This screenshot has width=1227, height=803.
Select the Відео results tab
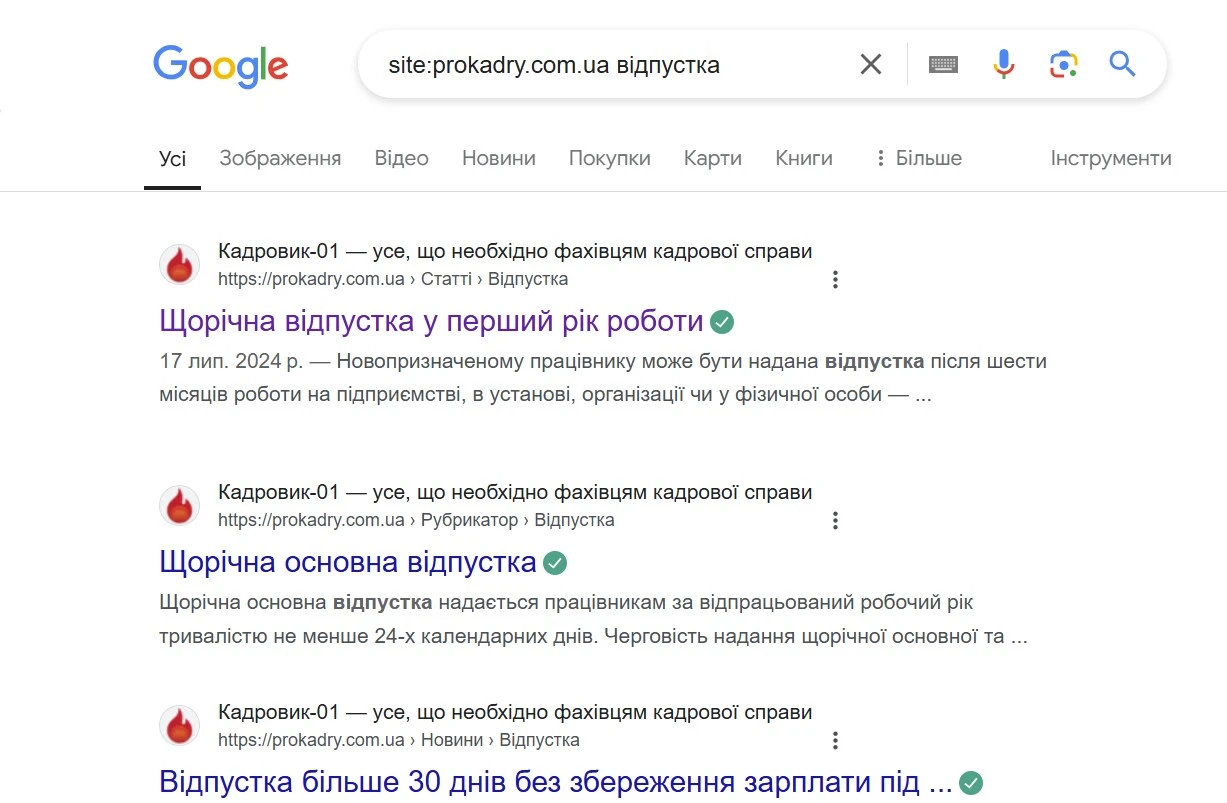click(x=401, y=158)
